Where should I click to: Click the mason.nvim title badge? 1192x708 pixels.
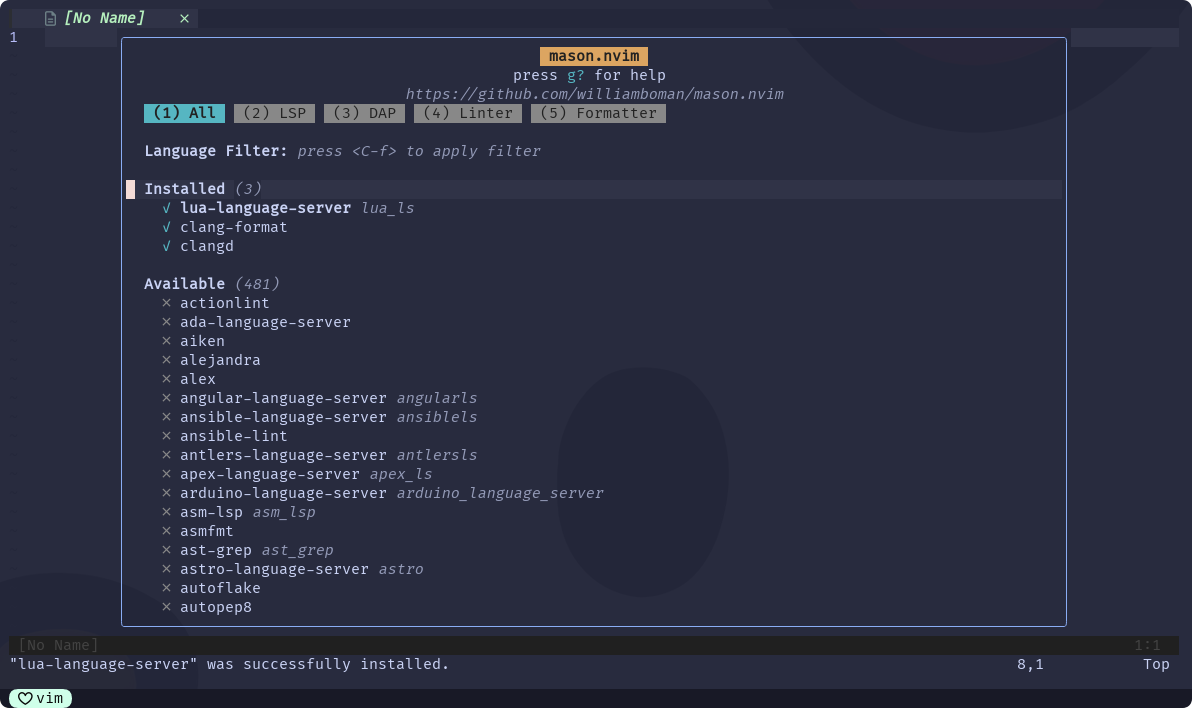594,56
